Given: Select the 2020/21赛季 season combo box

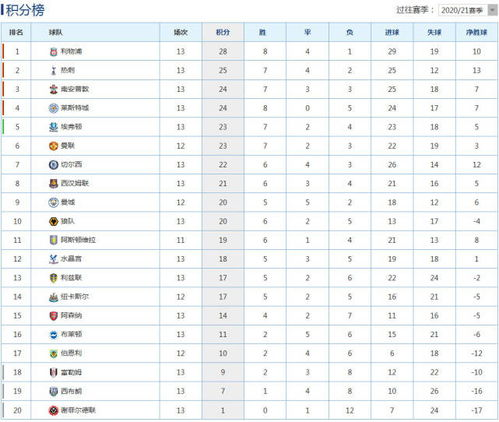Looking at the screenshot, I should click(x=468, y=10).
